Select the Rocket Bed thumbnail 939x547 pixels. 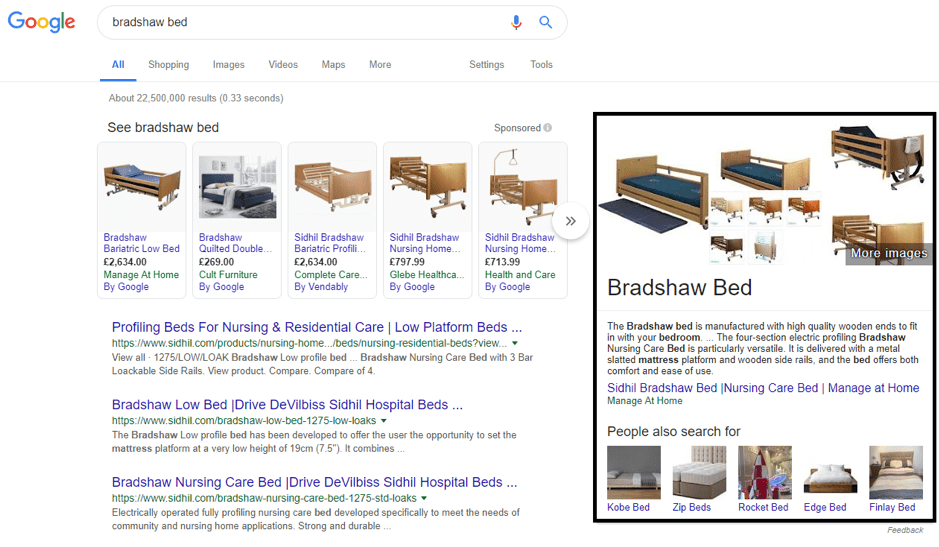[764, 473]
